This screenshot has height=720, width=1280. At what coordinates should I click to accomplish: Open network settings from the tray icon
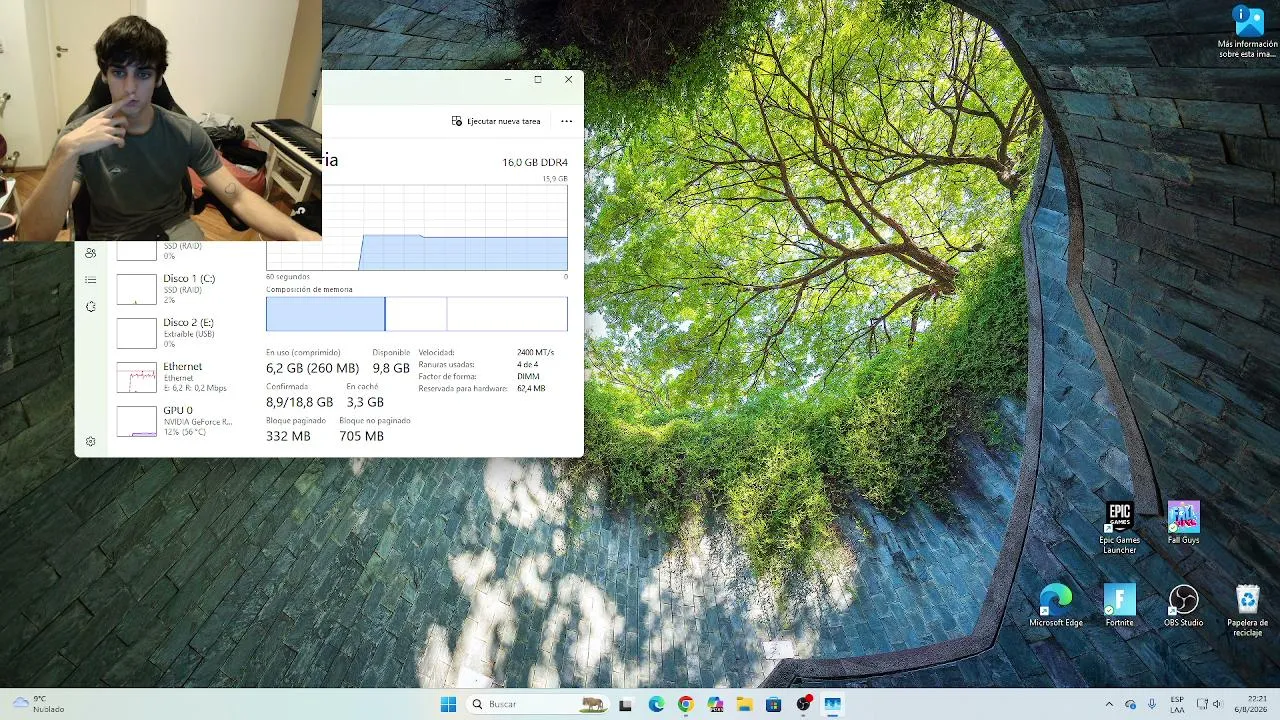(x=1202, y=704)
